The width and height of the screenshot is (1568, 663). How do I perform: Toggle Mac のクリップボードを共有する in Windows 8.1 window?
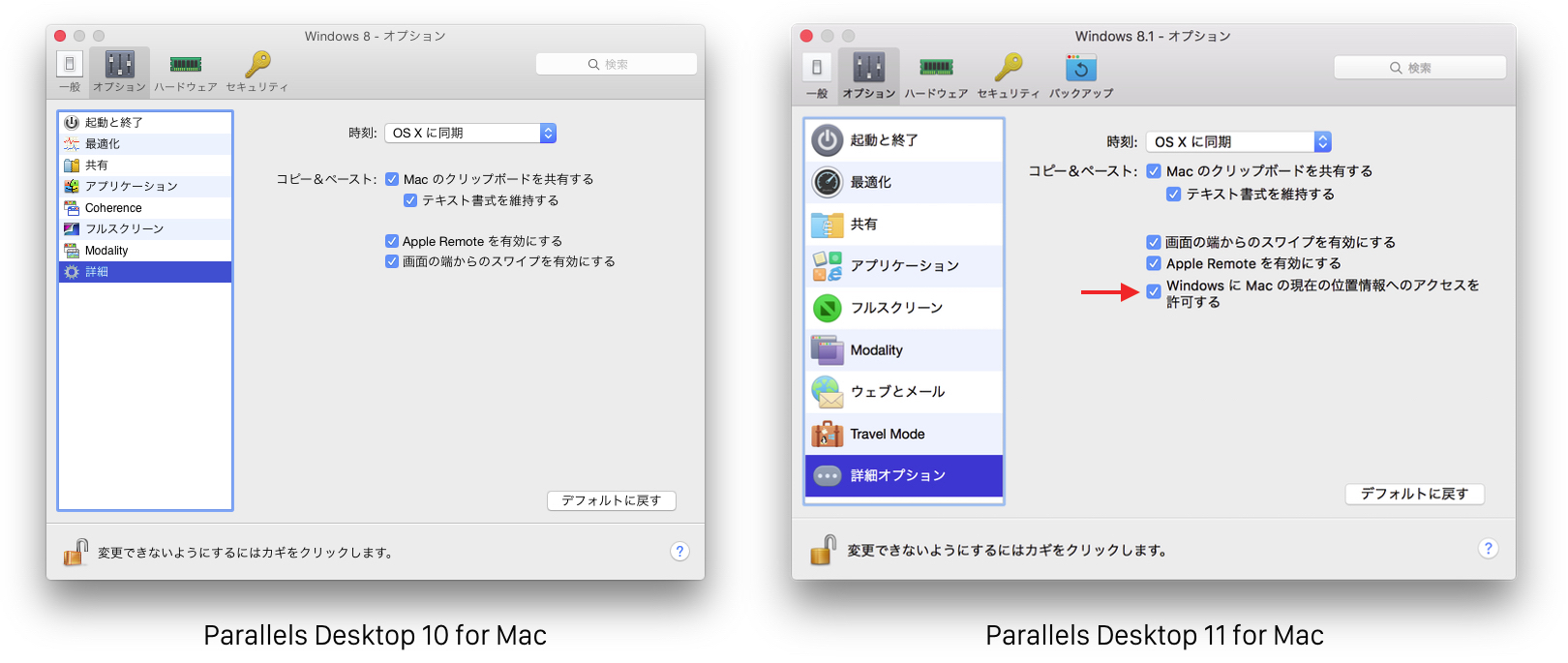[1154, 171]
